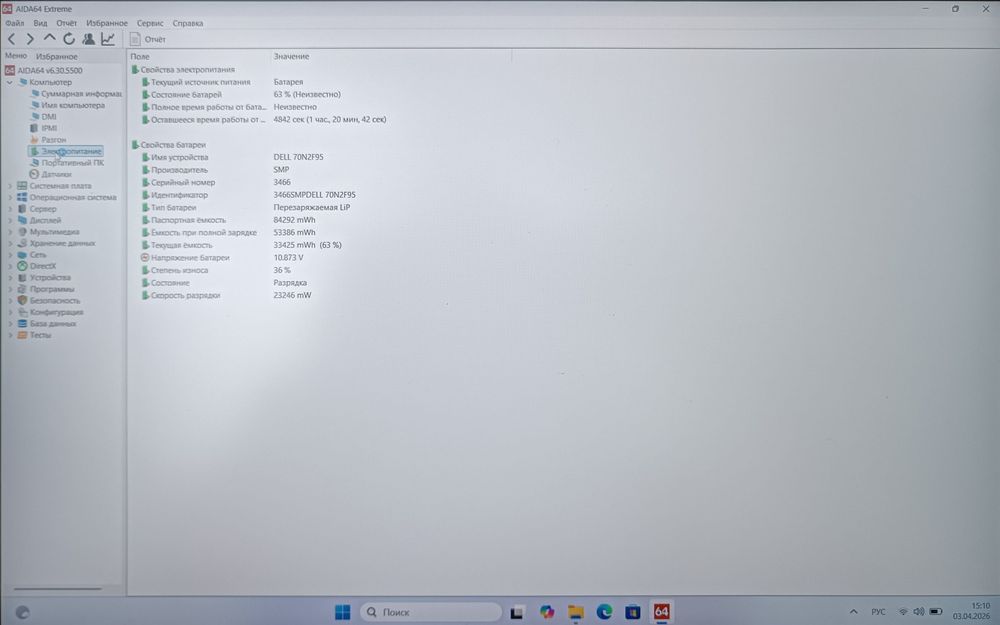The width and height of the screenshot is (1000, 625).
Task: Expand the Дисплей tree node
Action: tap(10, 221)
